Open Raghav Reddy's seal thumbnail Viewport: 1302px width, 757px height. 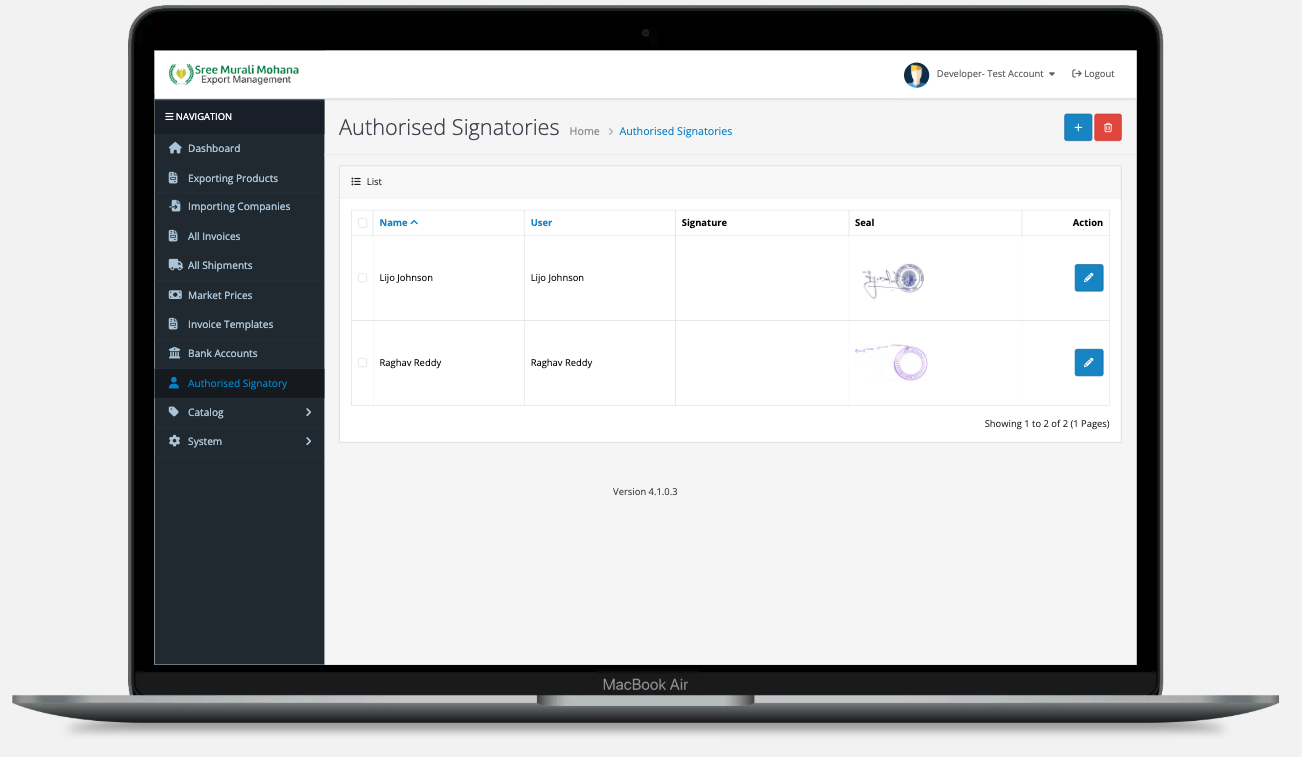[893, 362]
